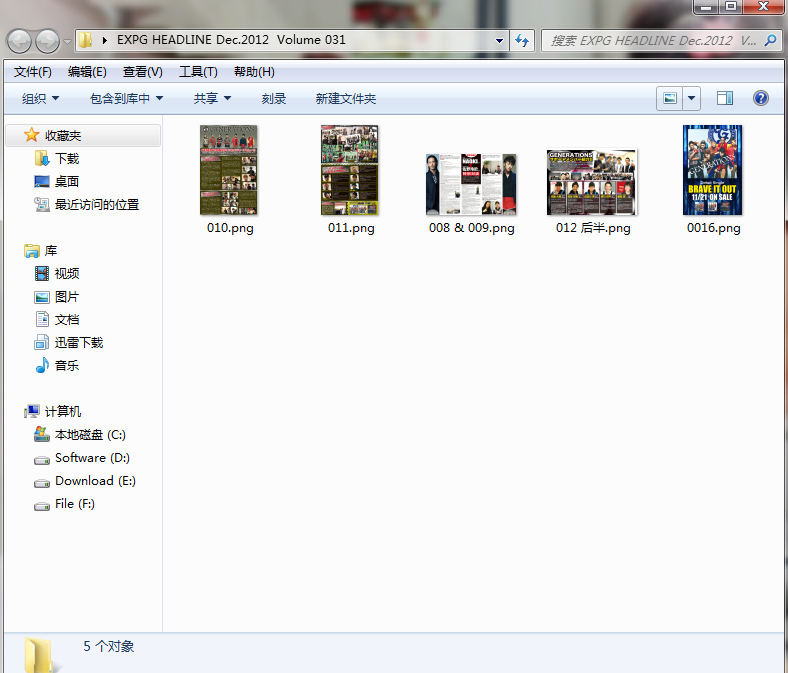Click the 本地磁盘 (C:) Windows drive icon
Image resolution: width=788 pixels, height=673 pixels.
tap(42, 434)
